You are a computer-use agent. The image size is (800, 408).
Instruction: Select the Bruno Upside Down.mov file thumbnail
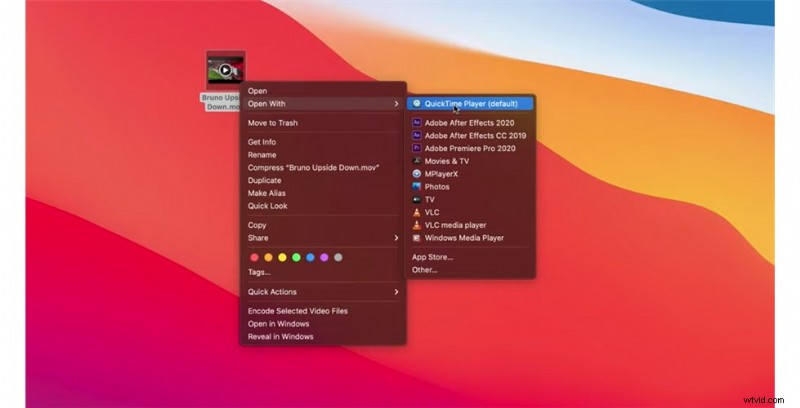point(226,70)
